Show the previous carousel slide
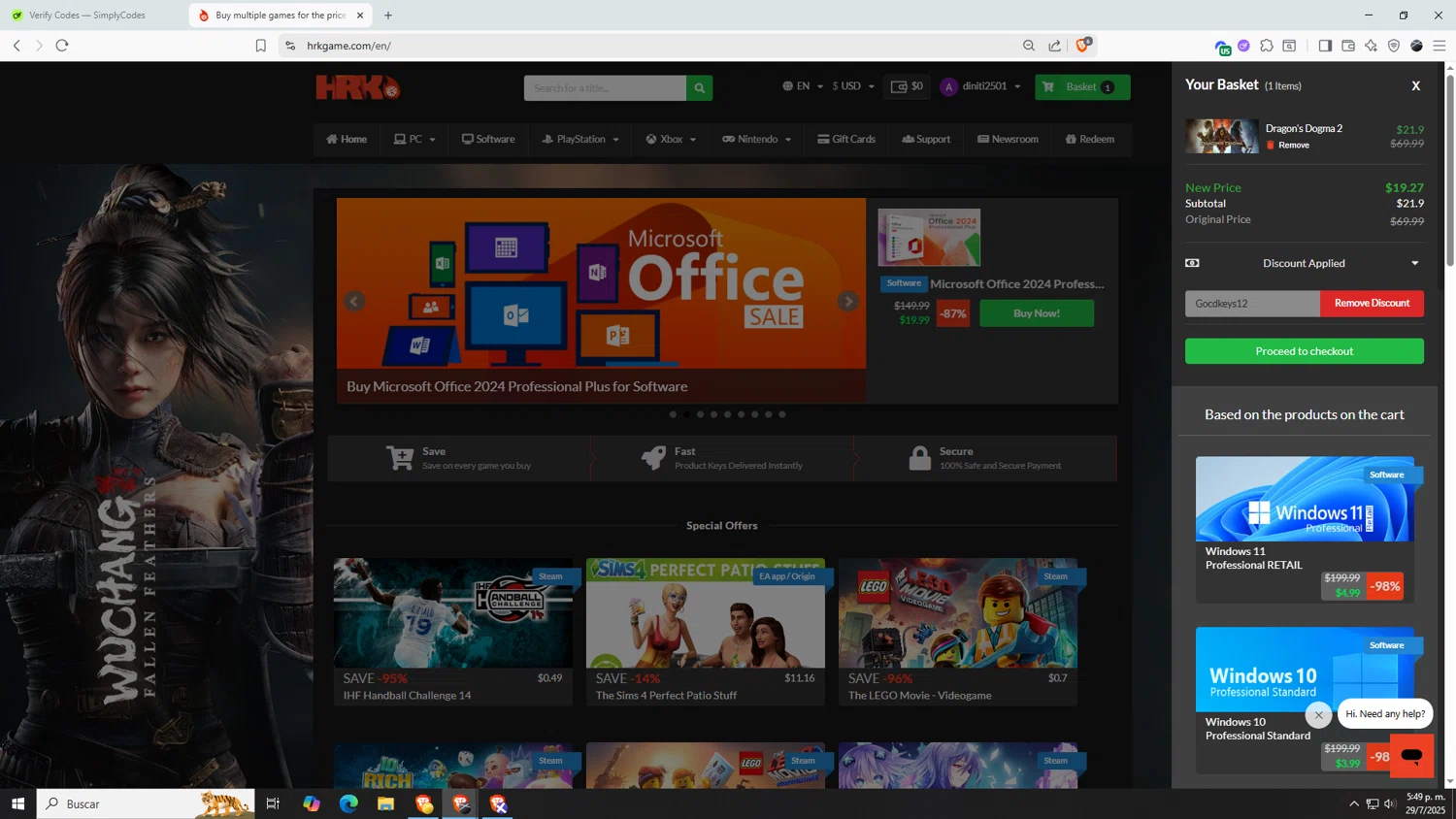The height and width of the screenshot is (819, 1456). pos(354,301)
